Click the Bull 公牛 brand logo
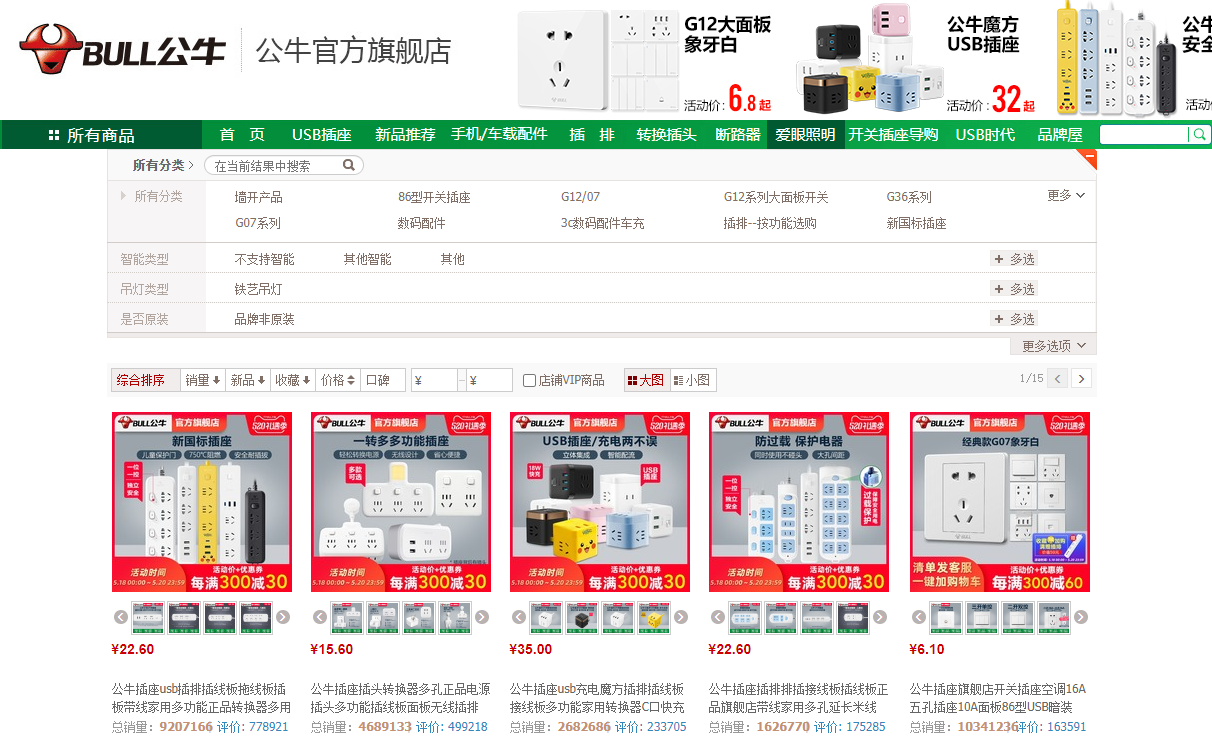The width and height of the screenshot is (1212, 742). [122, 50]
